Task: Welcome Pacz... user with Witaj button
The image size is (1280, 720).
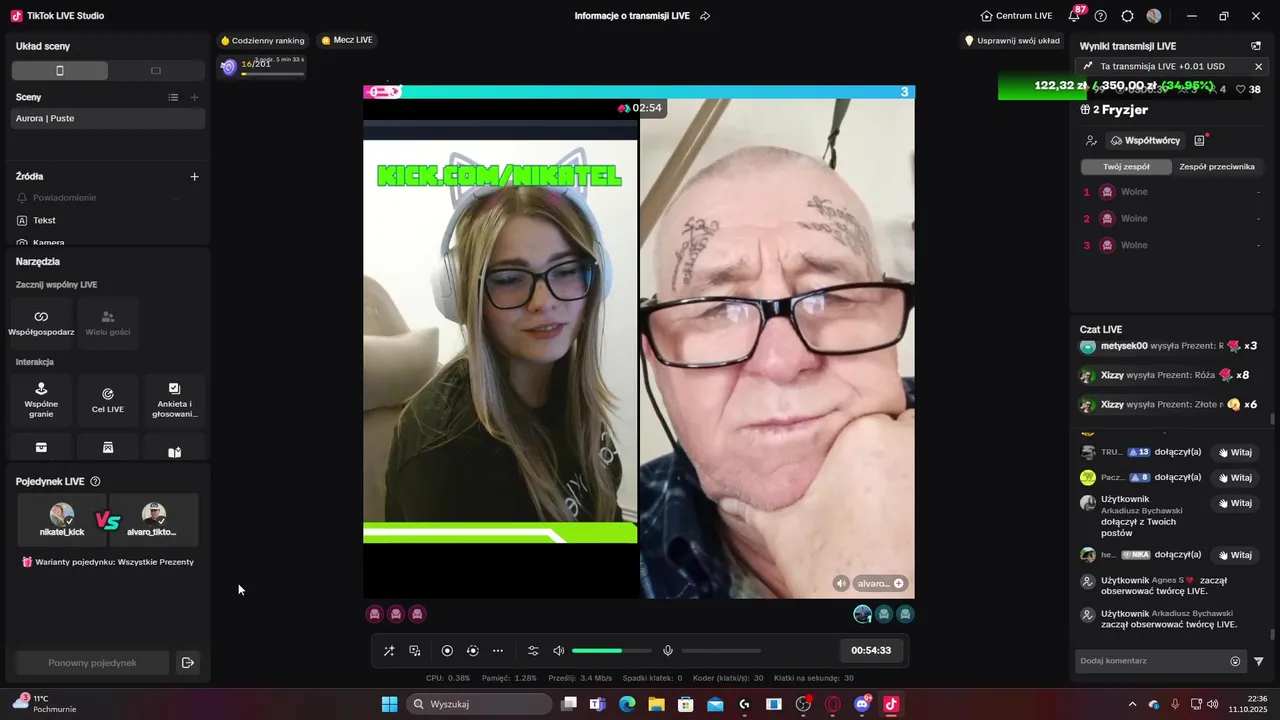Action: [1235, 478]
